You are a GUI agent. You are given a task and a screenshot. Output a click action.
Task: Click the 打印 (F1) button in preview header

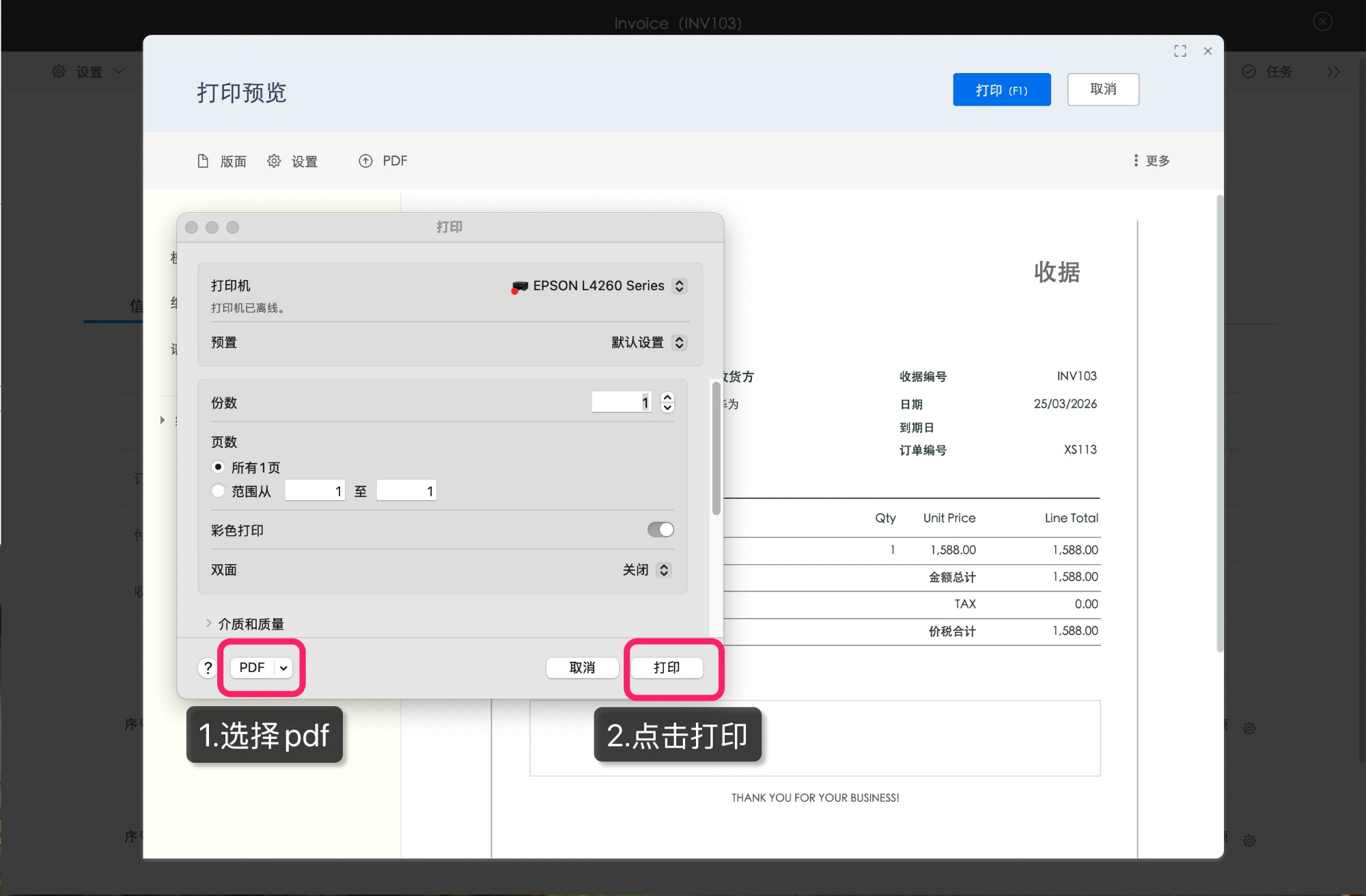point(1001,89)
